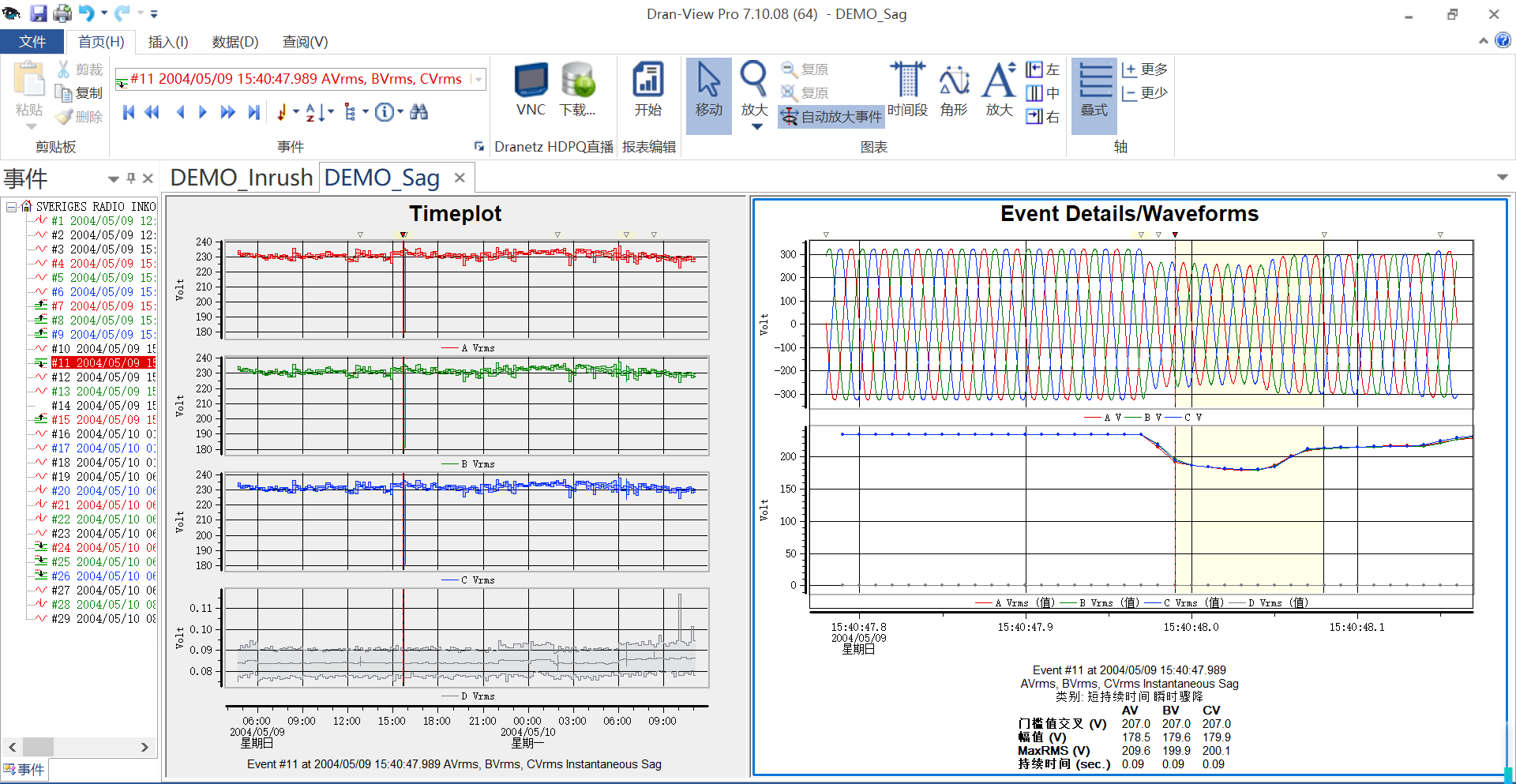Select event #15 in the event tree
This screenshot has height=784, width=1516.
(103, 420)
